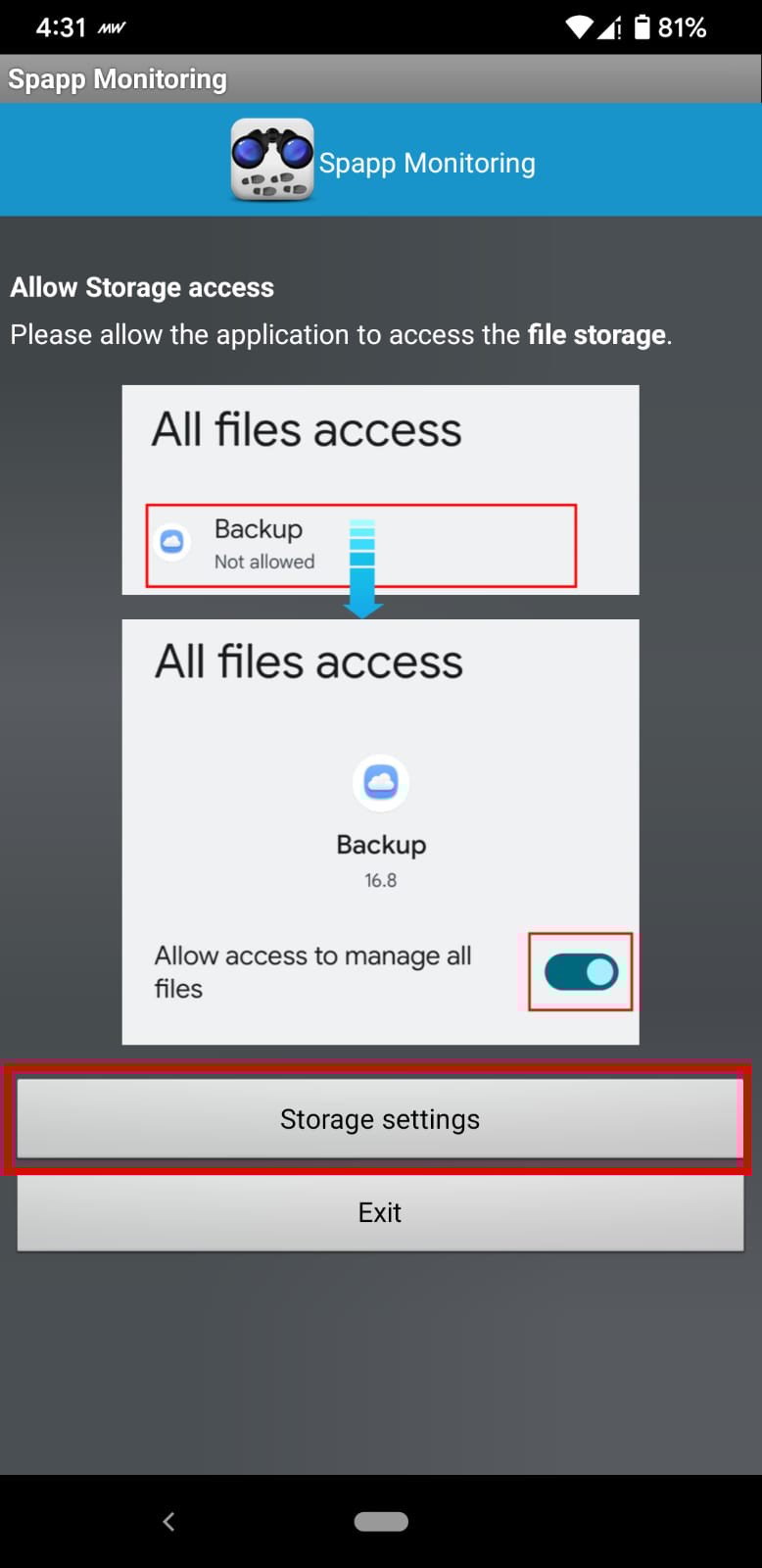Screen dimensions: 762x1568
Task: Tap the 4:31 clock in status bar
Action: [x=61, y=27]
